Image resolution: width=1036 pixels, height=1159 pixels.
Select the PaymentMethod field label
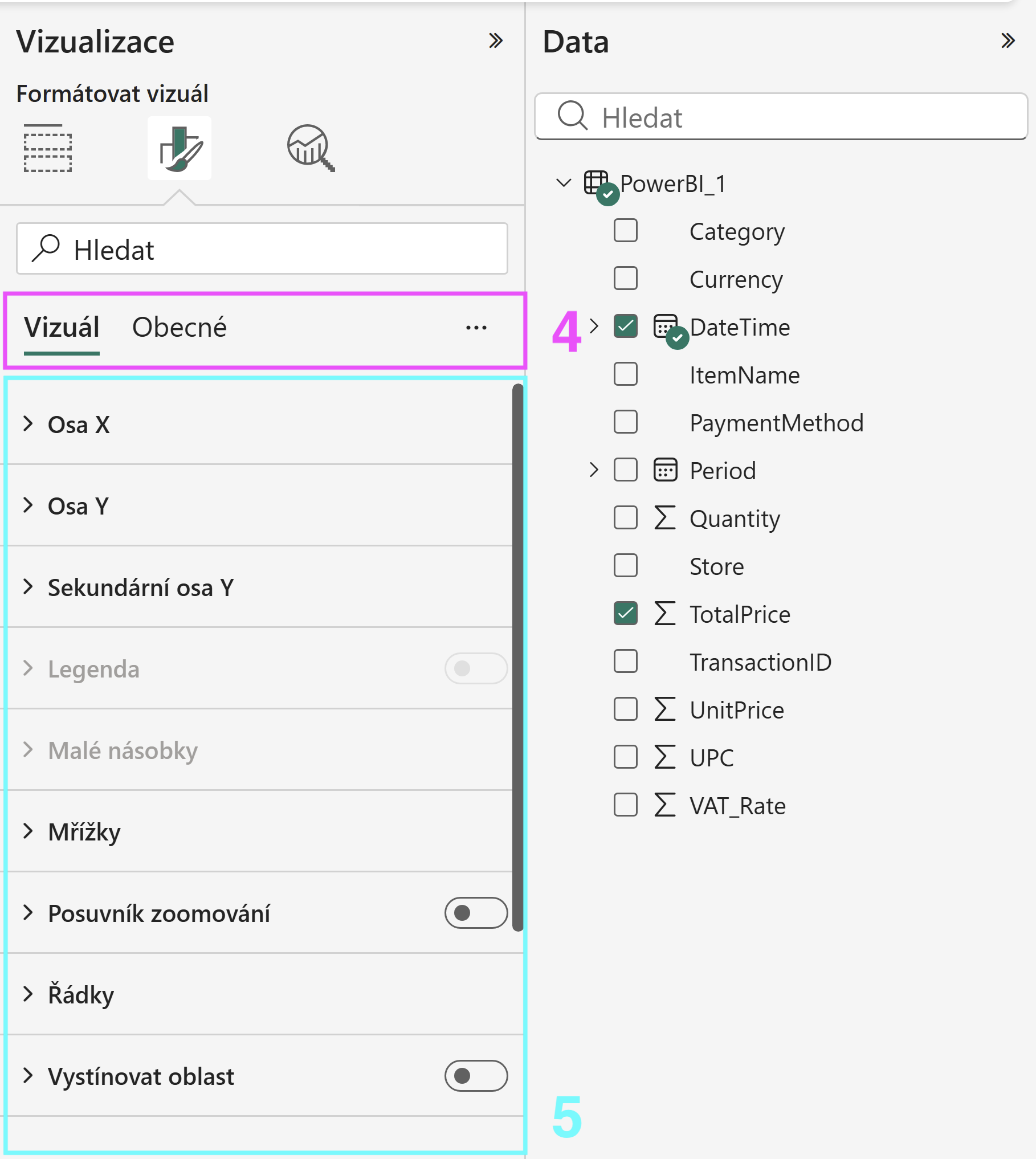point(777,423)
